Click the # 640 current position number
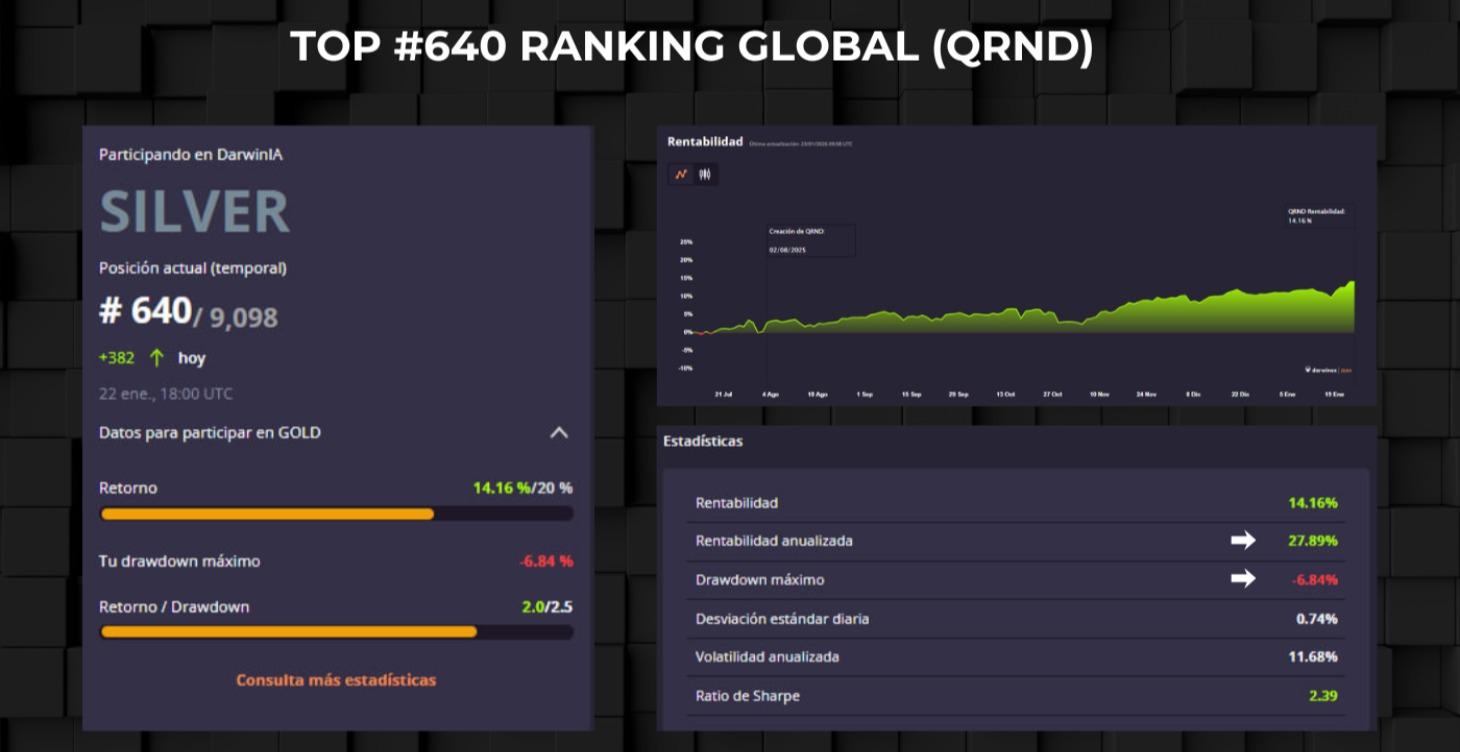The height and width of the screenshot is (752, 1460). tap(146, 312)
